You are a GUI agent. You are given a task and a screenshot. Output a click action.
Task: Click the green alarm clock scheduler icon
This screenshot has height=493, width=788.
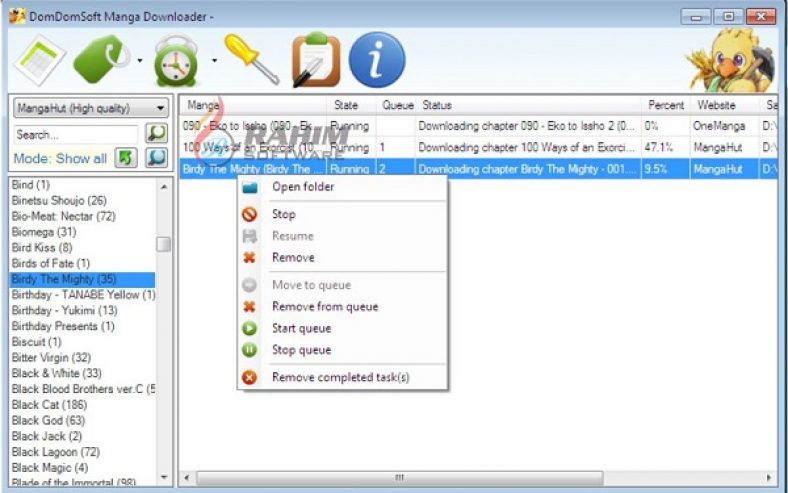point(176,61)
